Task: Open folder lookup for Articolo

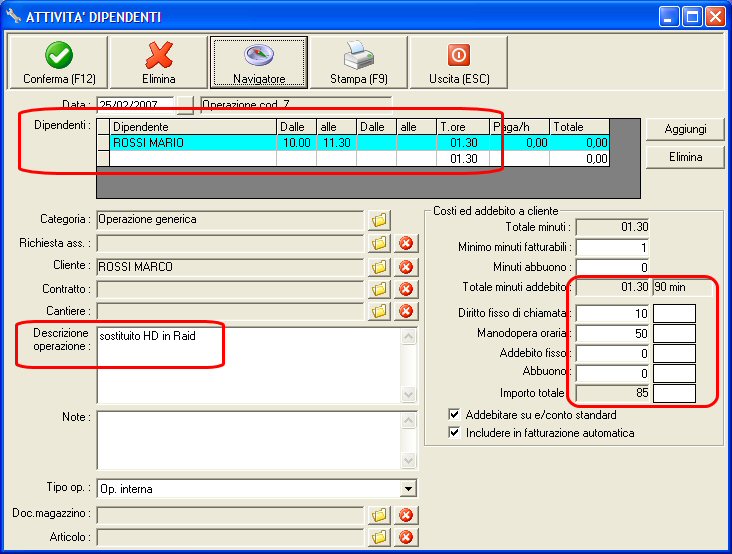Action: point(379,537)
